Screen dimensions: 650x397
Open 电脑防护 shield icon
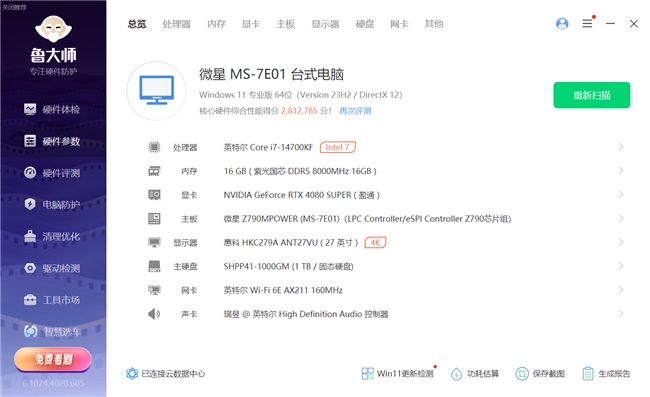pyautogui.click(x=30, y=204)
